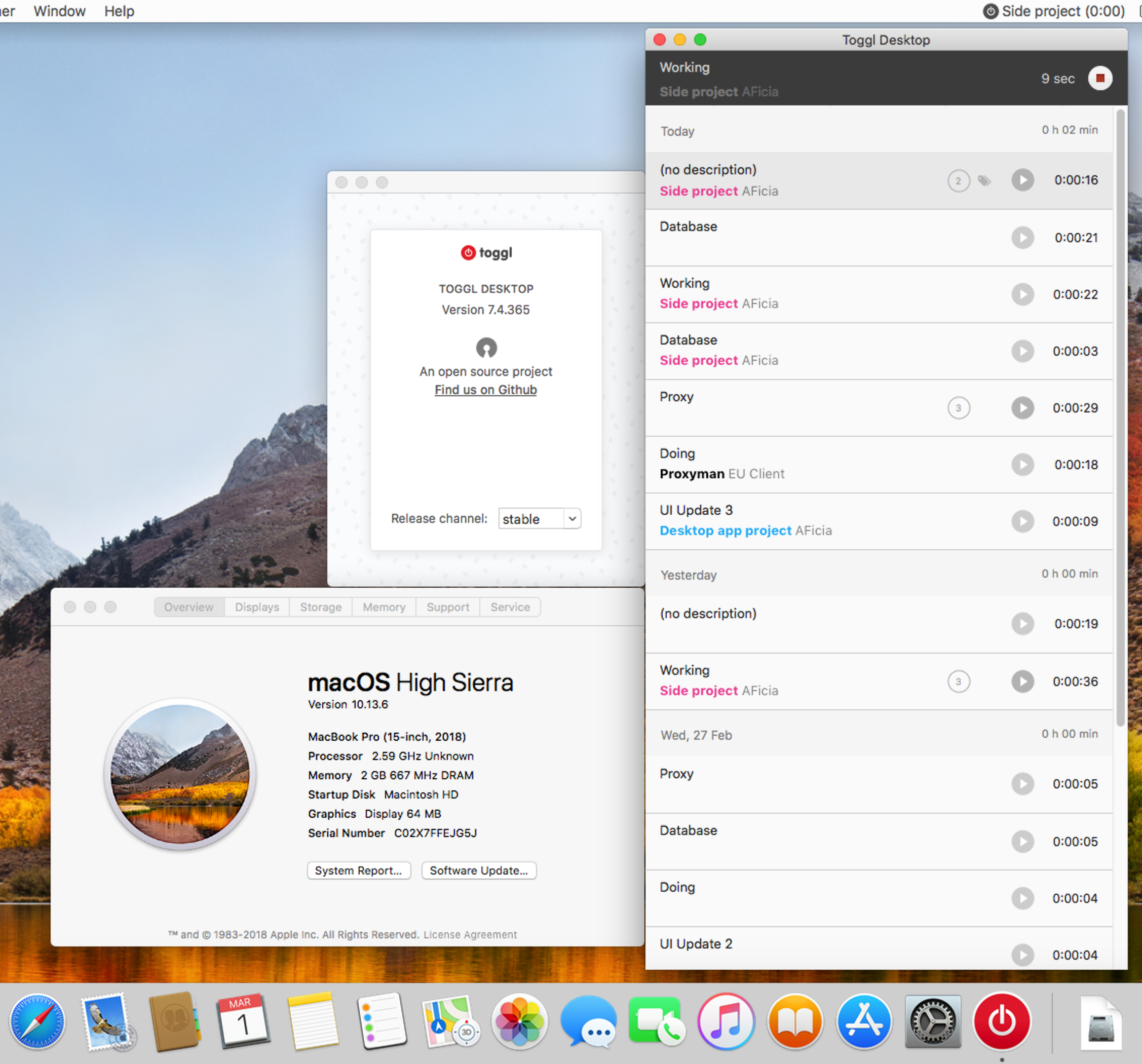1142x1064 pixels.
Task: Open Calendar from the Dock
Action: click(x=244, y=1022)
